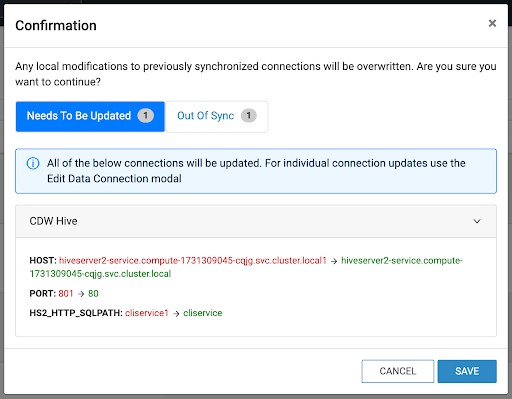The width and height of the screenshot is (512, 399).
Task: Click the green new host value
Action: click(246, 267)
